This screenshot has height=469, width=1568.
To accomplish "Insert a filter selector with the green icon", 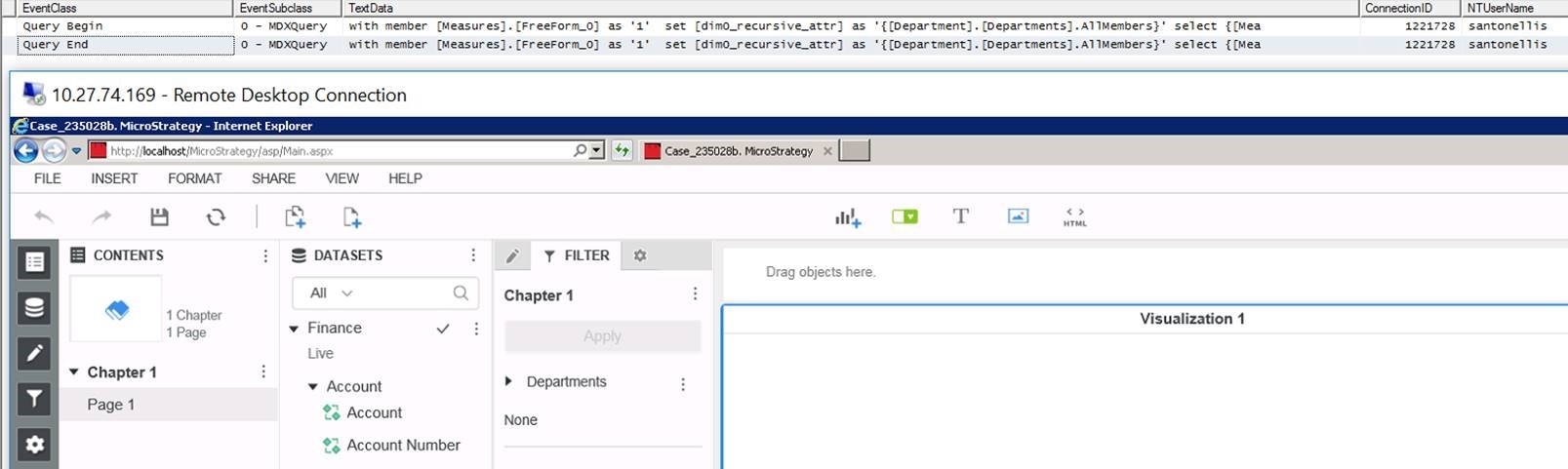I will click(905, 216).
